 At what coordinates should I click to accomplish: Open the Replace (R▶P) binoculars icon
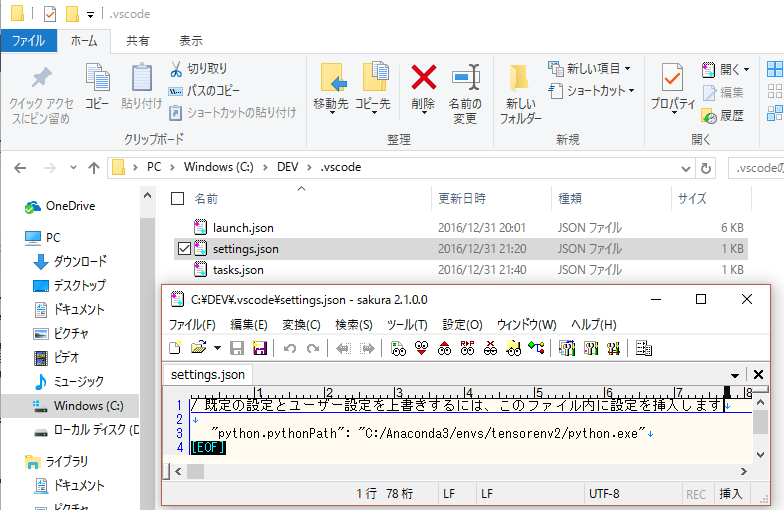[468, 348]
